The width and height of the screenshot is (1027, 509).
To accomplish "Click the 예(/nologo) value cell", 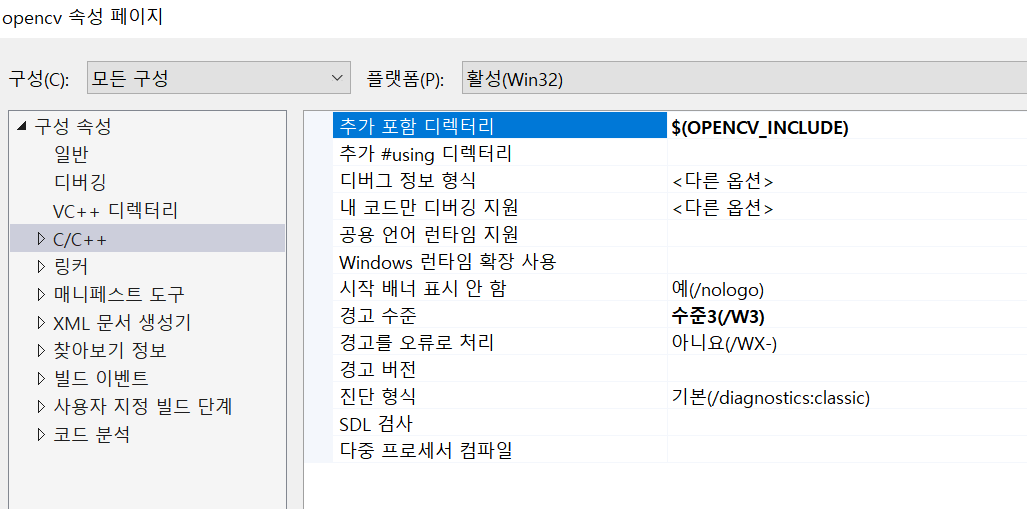I will coord(847,288).
